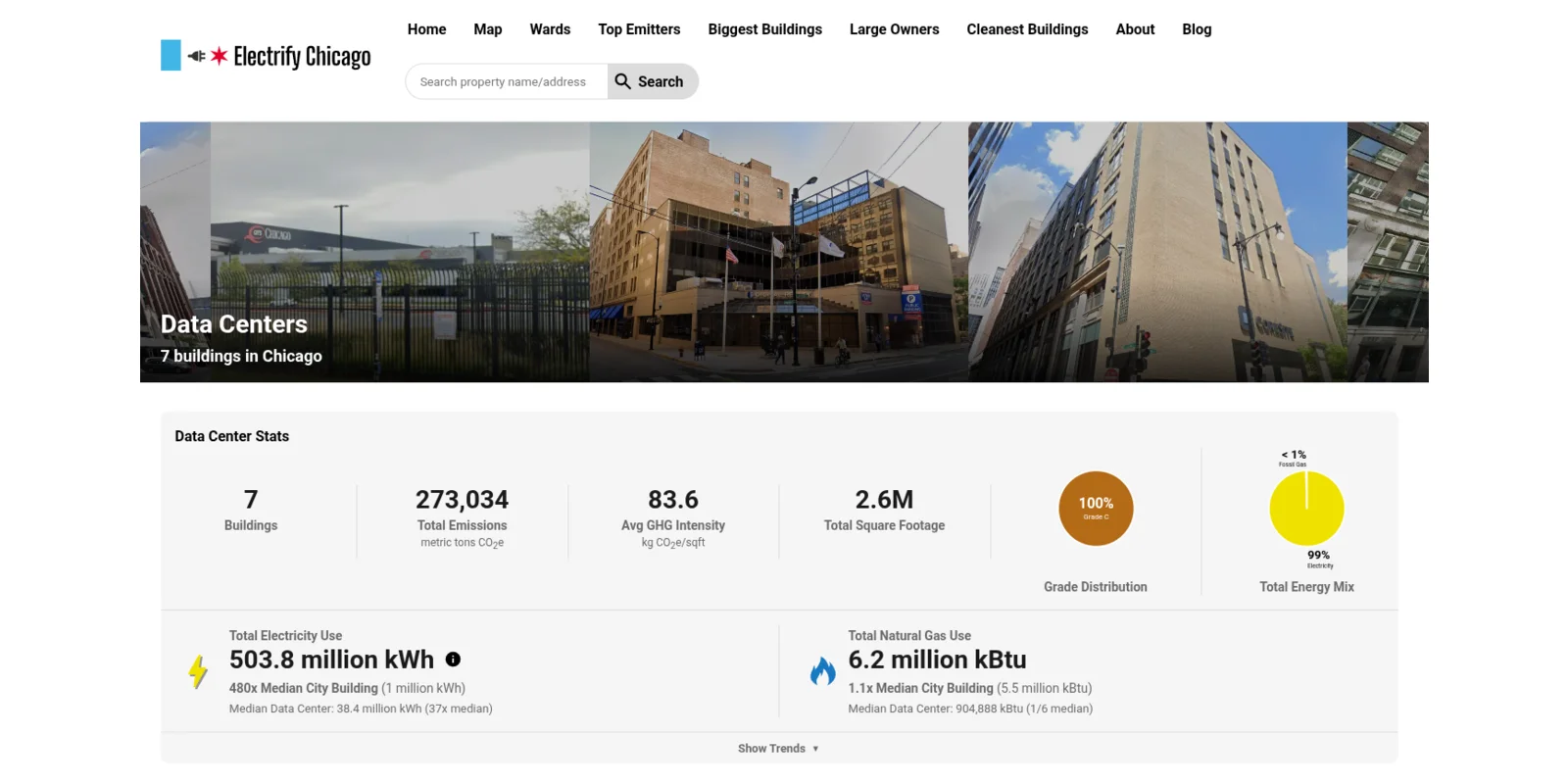1568x784 pixels.
Task: Open the Blog link
Action: click(1197, 29)
